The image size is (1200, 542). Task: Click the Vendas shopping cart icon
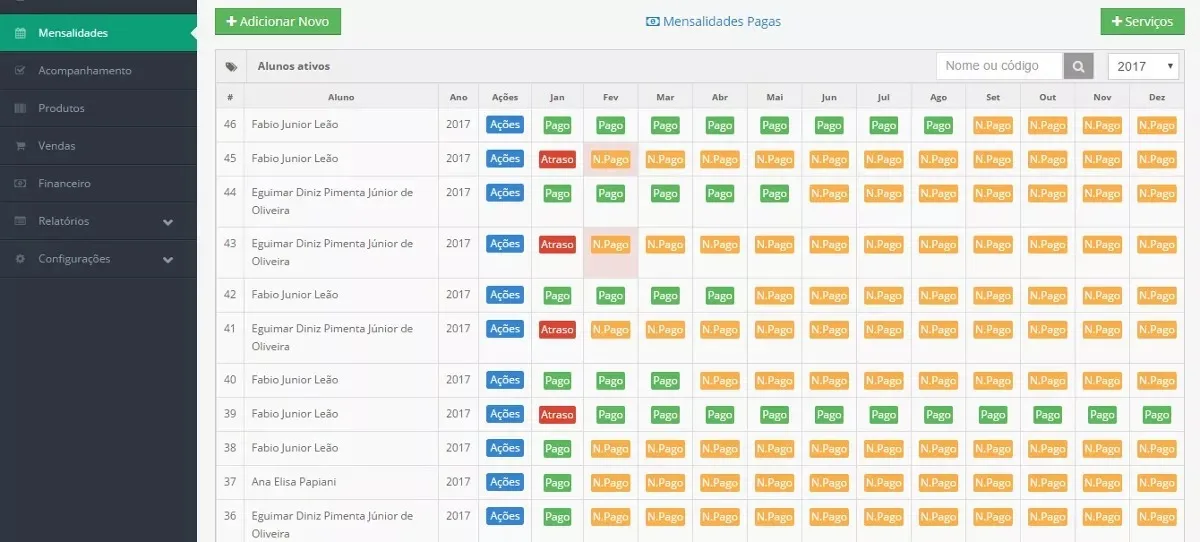point(20,146)
